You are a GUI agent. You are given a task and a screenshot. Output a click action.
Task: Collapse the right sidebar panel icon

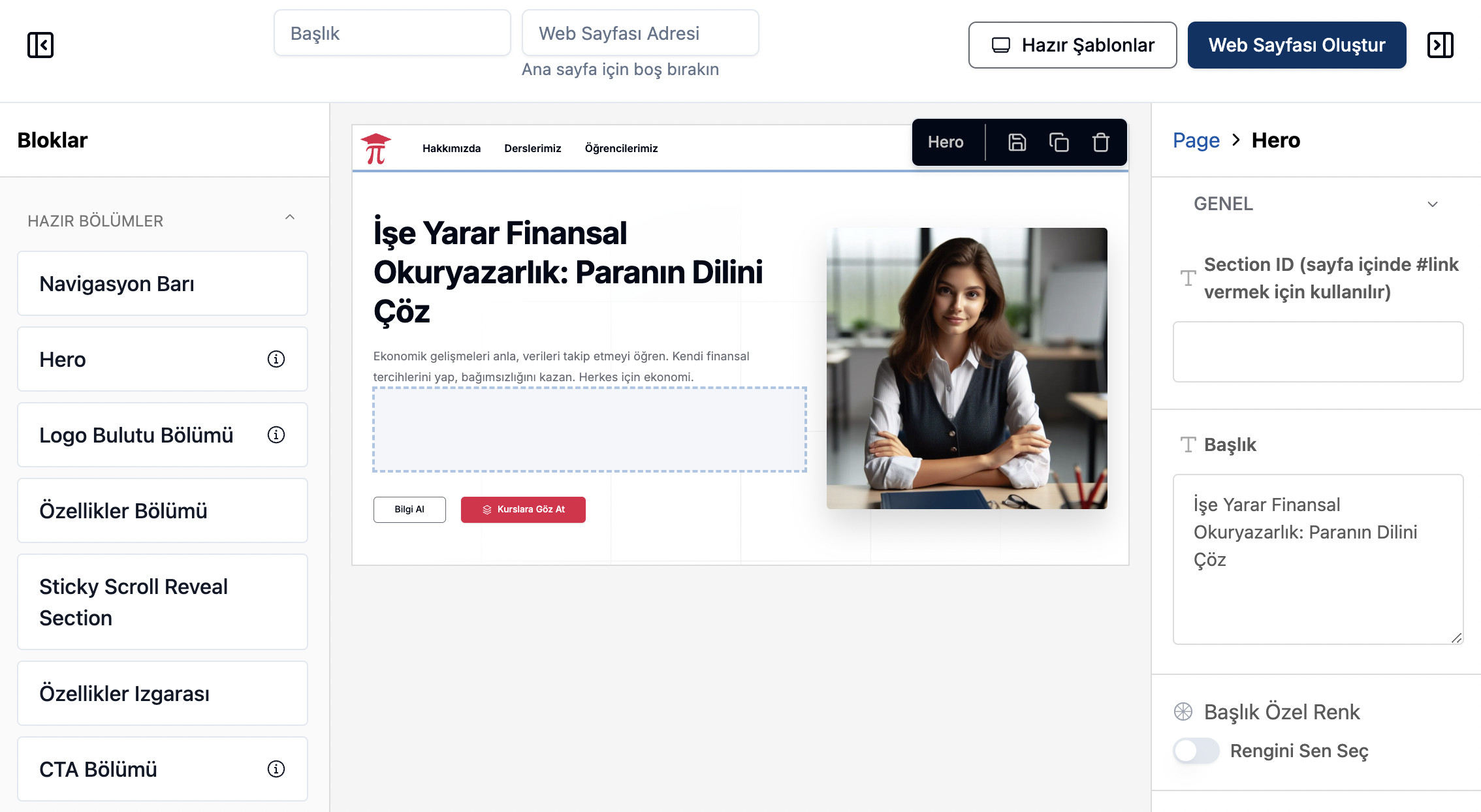coord(1440,45)
